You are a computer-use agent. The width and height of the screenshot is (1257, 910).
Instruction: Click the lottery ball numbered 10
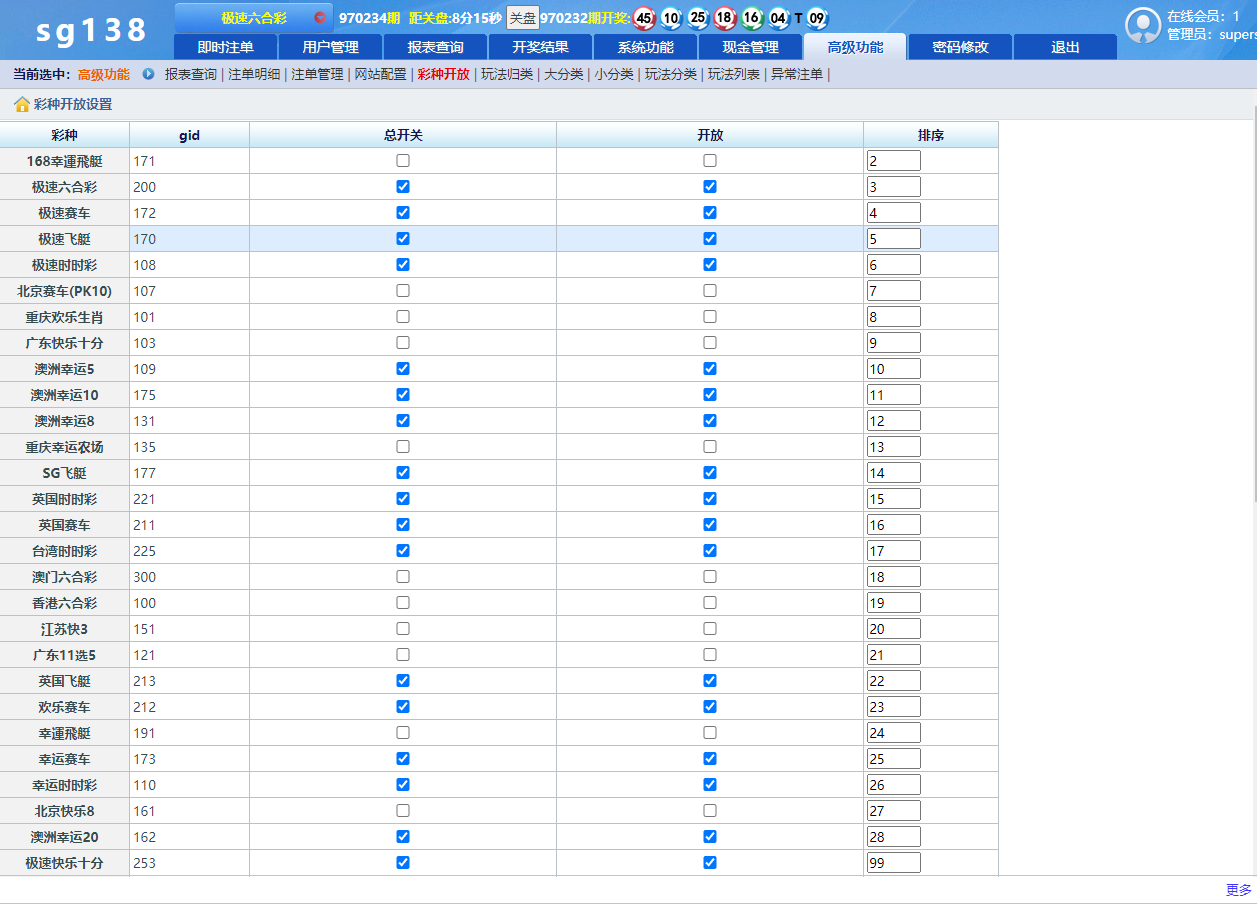(x=671, y=18)
